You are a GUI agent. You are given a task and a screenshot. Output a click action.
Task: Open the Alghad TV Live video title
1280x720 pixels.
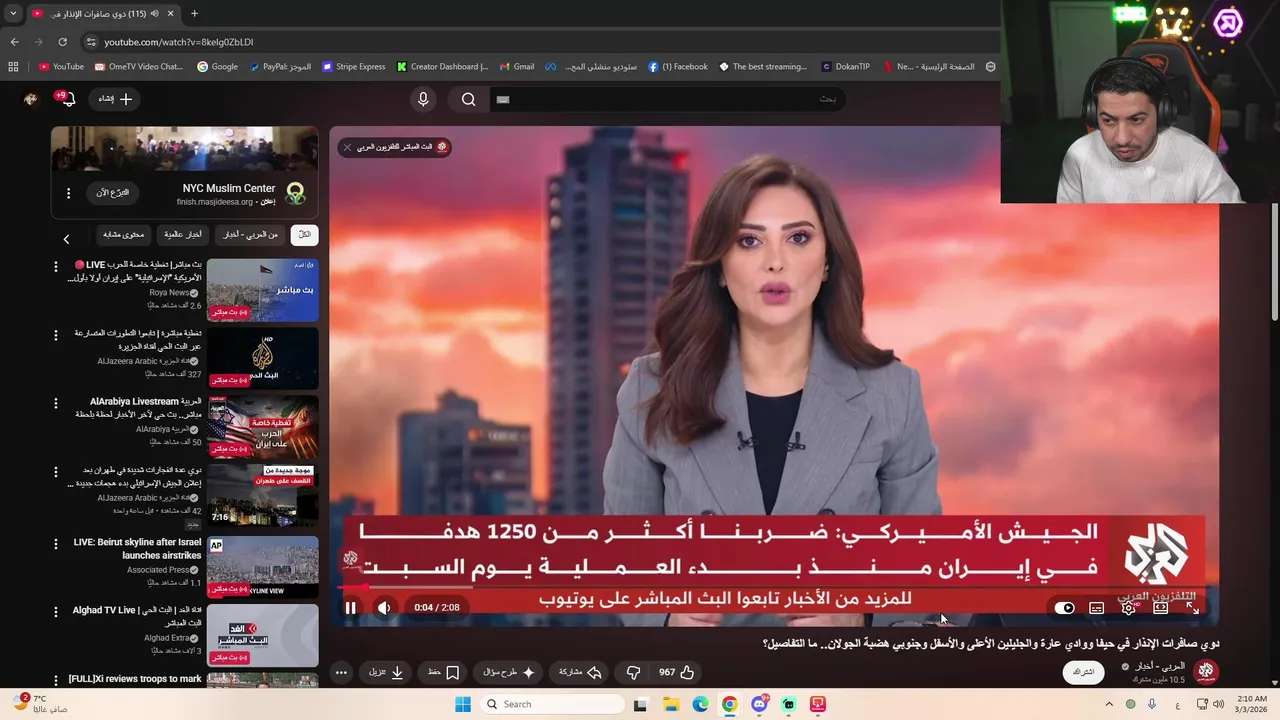[137, 616]
